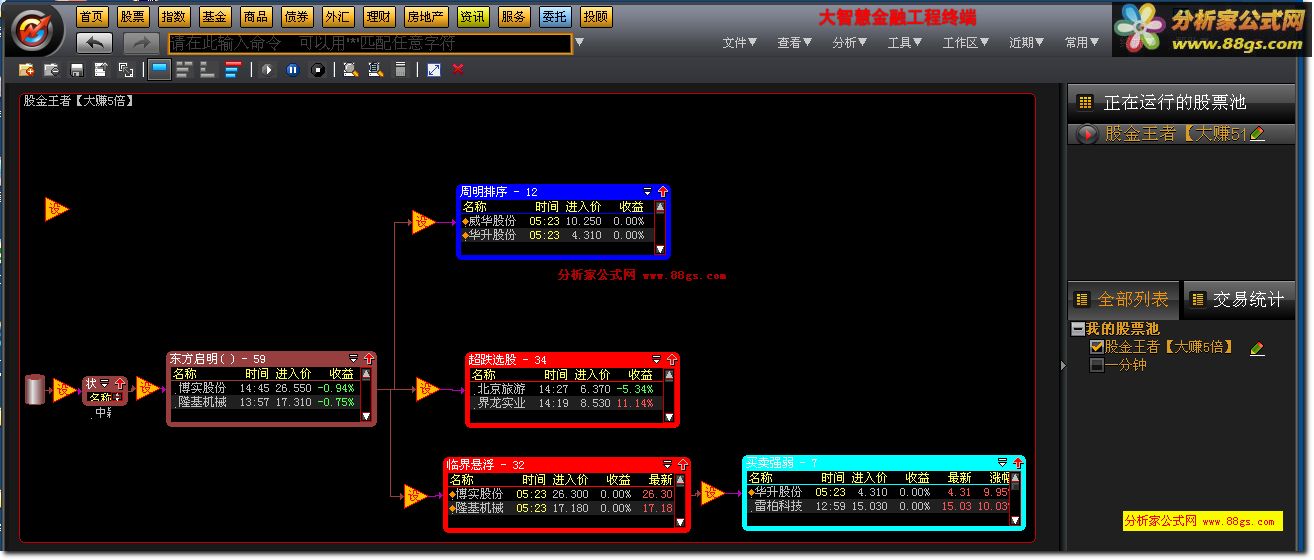Image resolution: width=1314 pixels, height=560 pixels.
Task: Click the 设 node before the cyan box
Action: pyautogui.click(x=711, y=493)
